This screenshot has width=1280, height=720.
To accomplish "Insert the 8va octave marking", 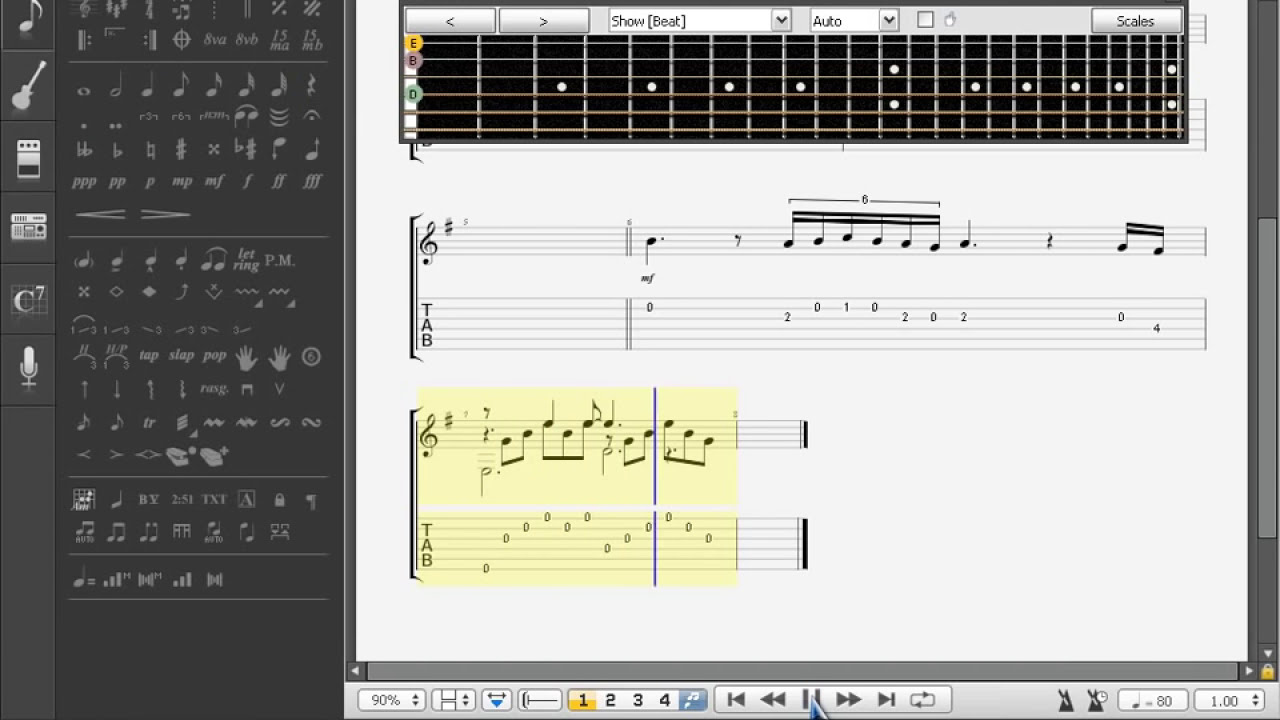I will pyautogui.click(x=214, y=40).
